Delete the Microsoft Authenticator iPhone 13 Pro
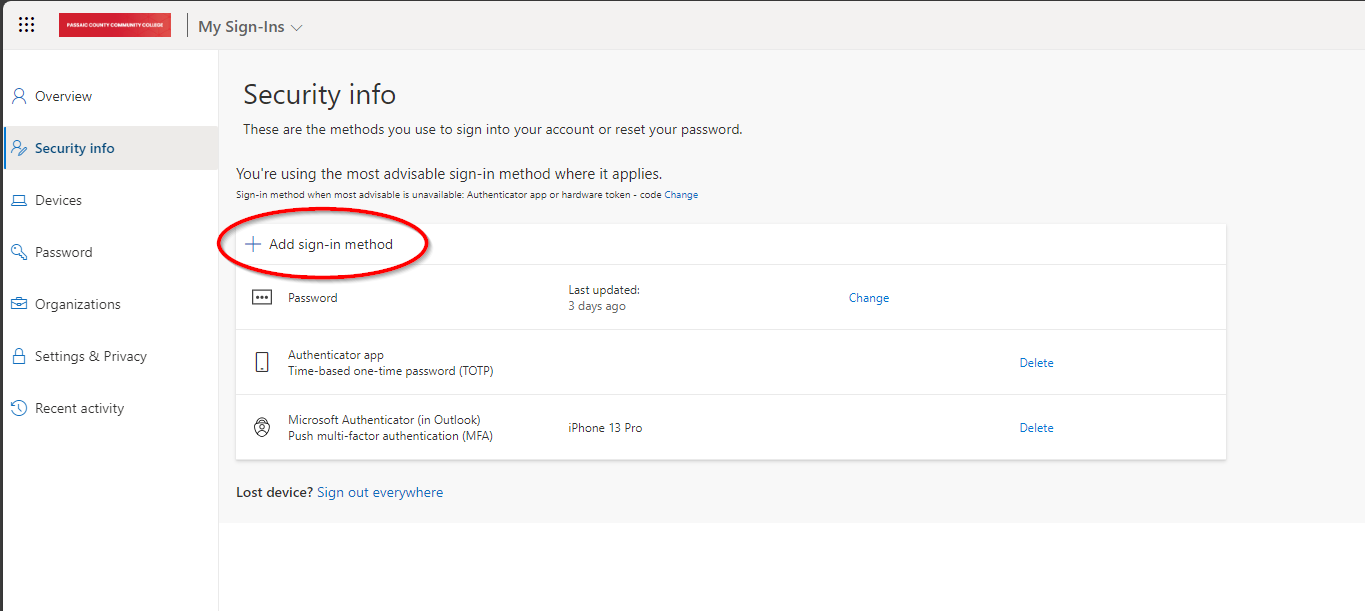This screenshot has height=611, width=1365. (x=1036, y=428)
